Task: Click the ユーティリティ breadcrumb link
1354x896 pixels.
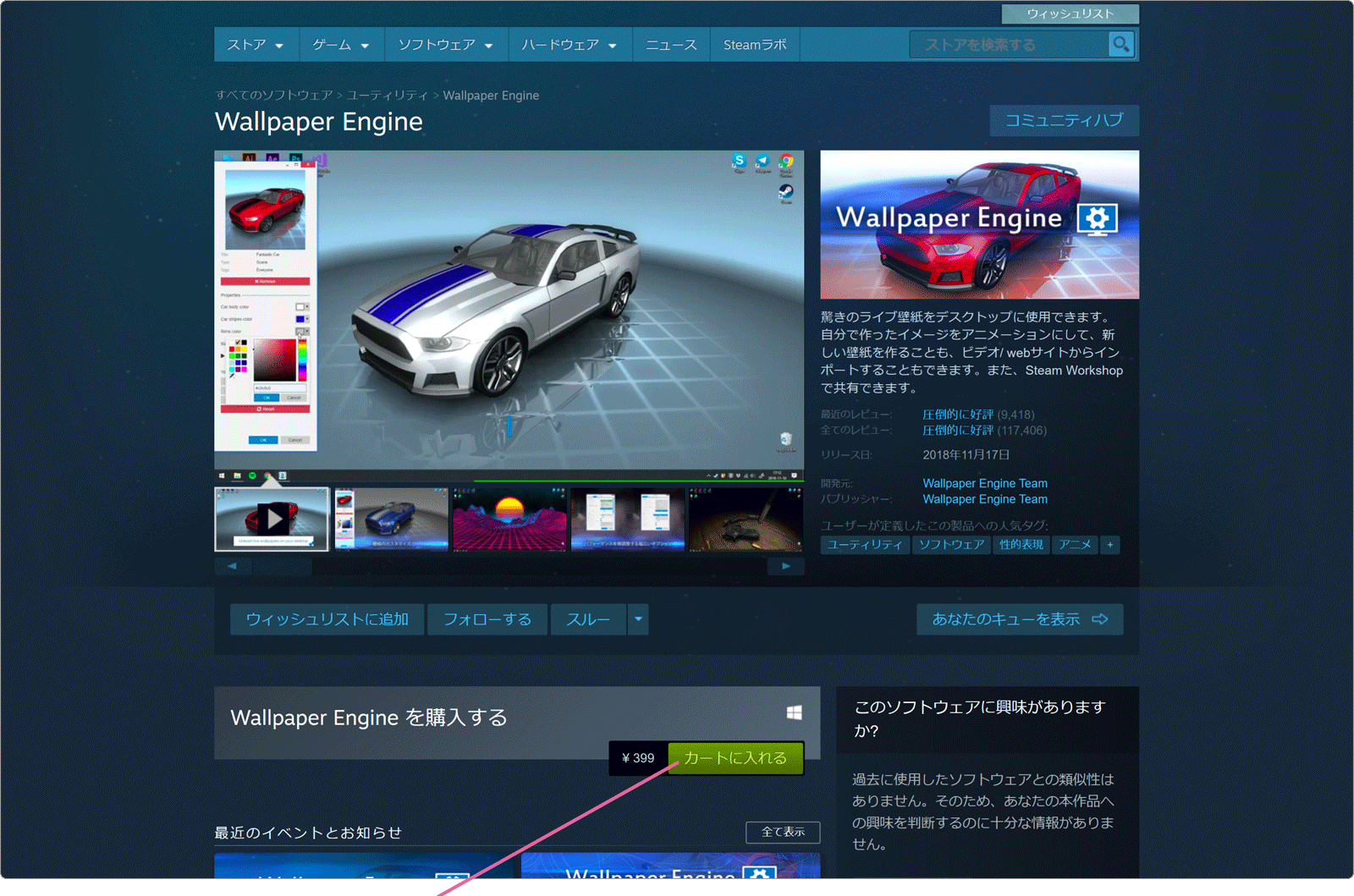Action: click(388, 96)
